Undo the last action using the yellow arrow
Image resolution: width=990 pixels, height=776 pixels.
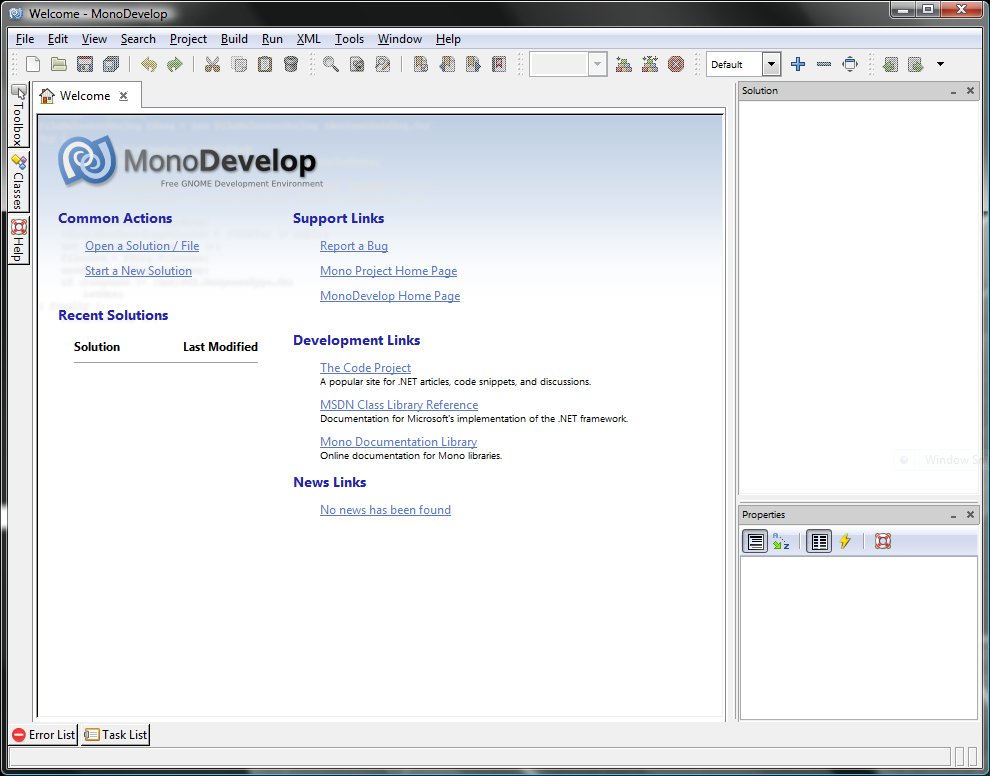(x=149, y=64)
